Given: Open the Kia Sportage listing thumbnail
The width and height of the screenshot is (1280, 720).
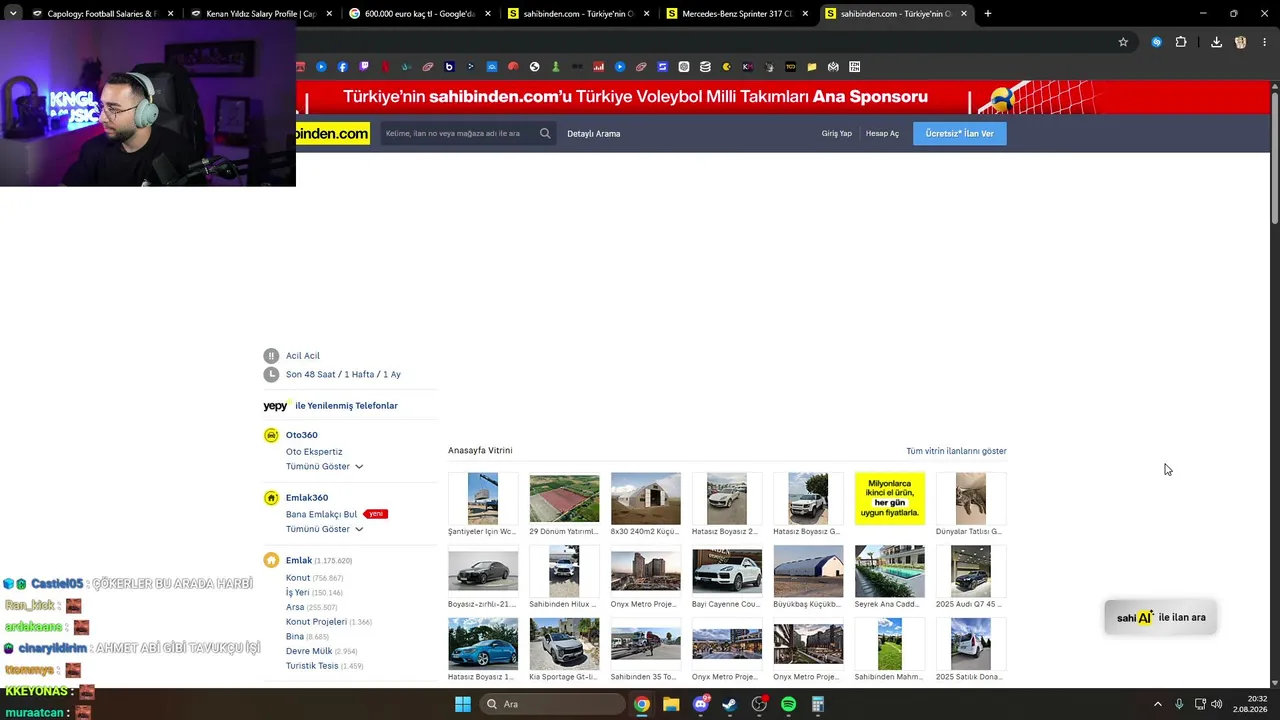Looking at the screenshot, I should click(564, 643).
